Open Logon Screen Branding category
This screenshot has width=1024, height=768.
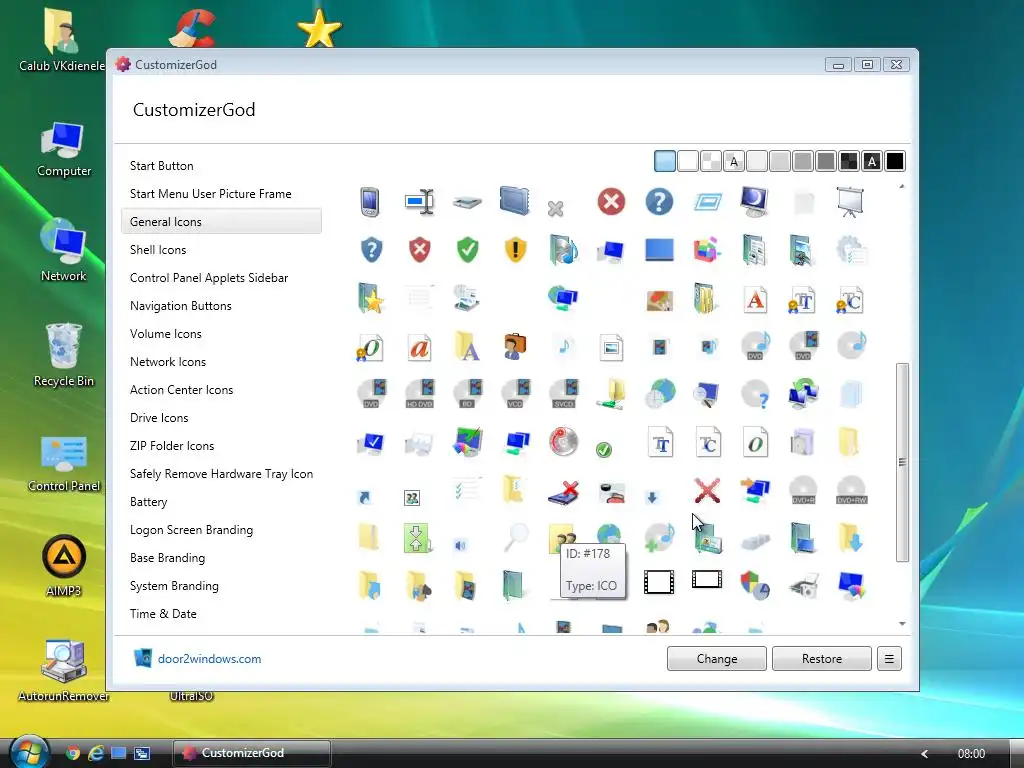[x=191, y=530]
